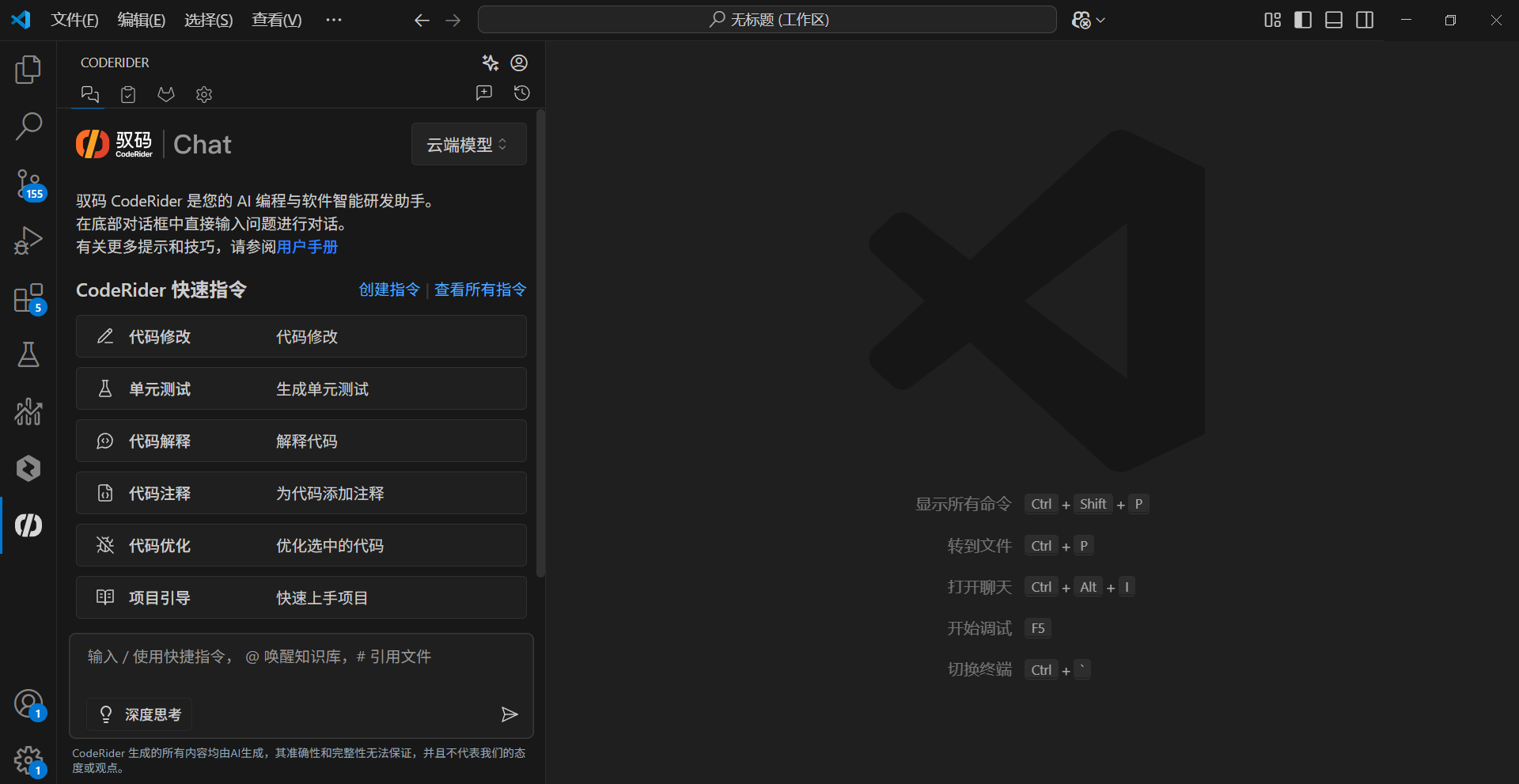Select the 代码修改 quick command

coord(301,336)
